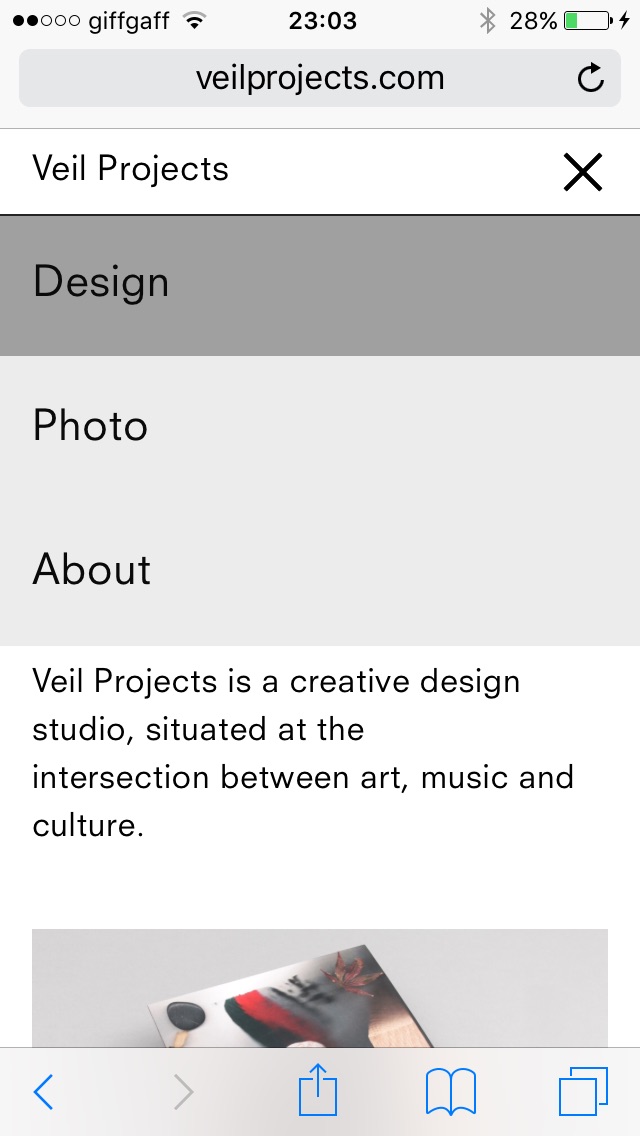
Task: Tap the Bluetooth status icon
Action: click(x=487, y=20)
